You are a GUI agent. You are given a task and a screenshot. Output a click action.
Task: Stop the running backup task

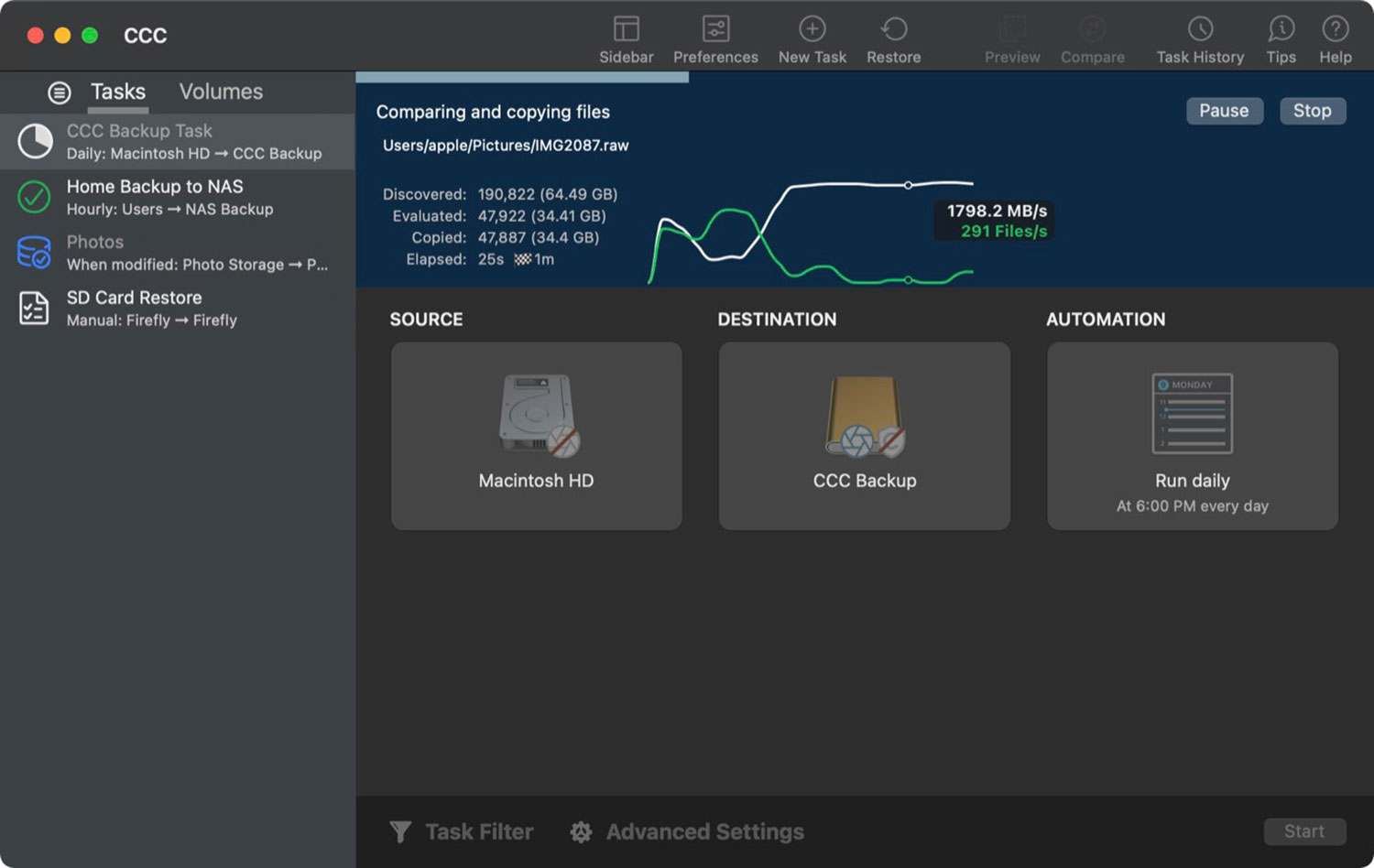point(1312,111)
